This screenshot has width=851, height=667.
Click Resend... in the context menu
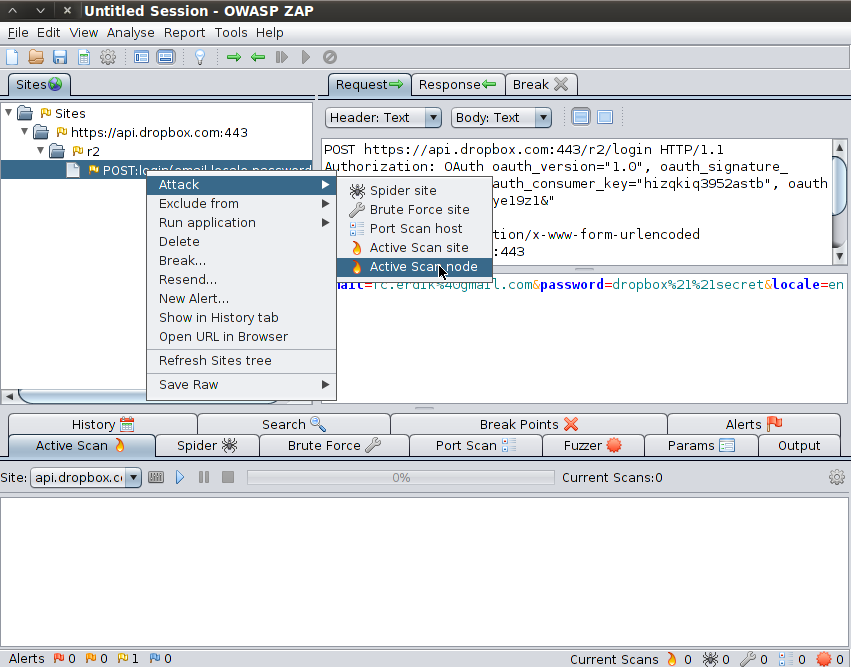click(242, 279)
